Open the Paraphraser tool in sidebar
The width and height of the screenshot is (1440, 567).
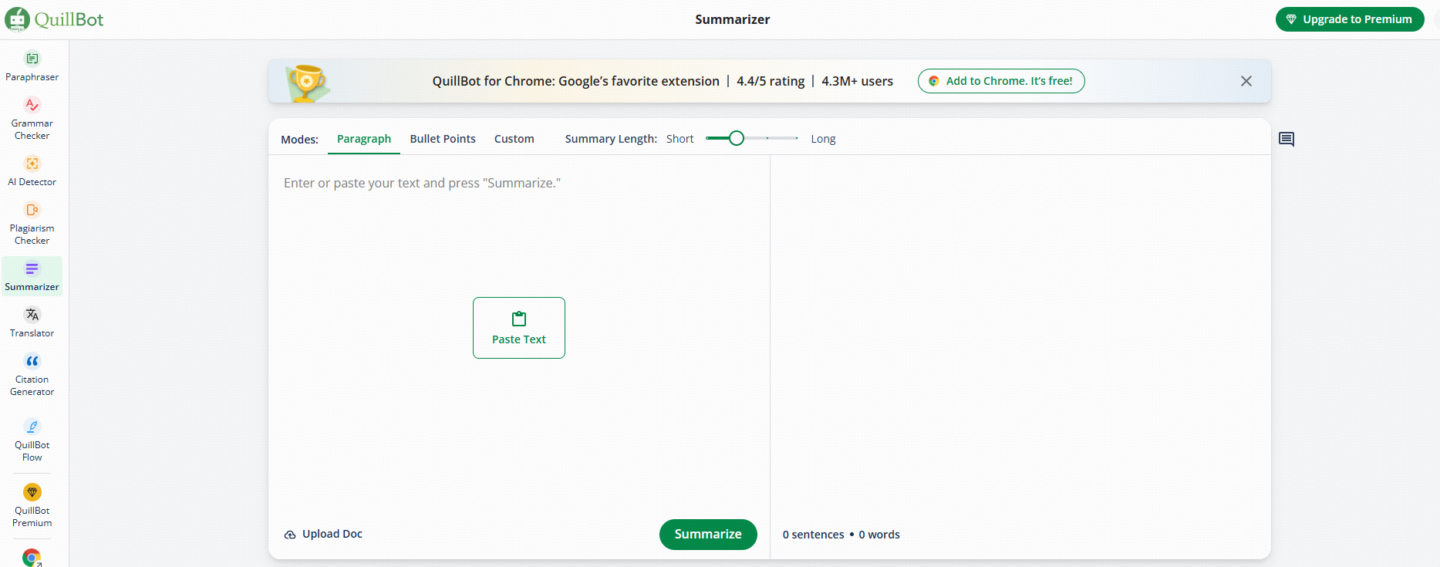coord(32,66)
